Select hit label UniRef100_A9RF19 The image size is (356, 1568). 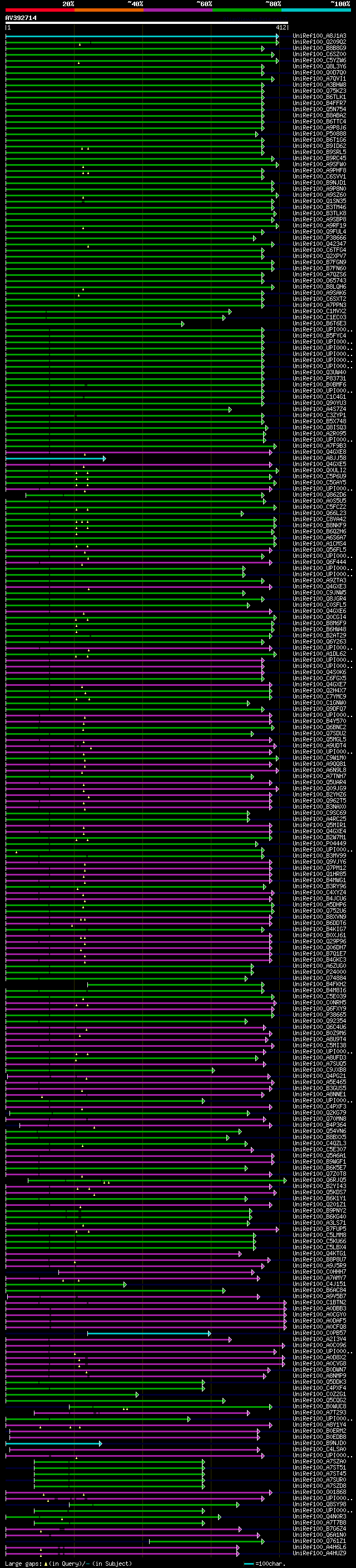point(319,226)
